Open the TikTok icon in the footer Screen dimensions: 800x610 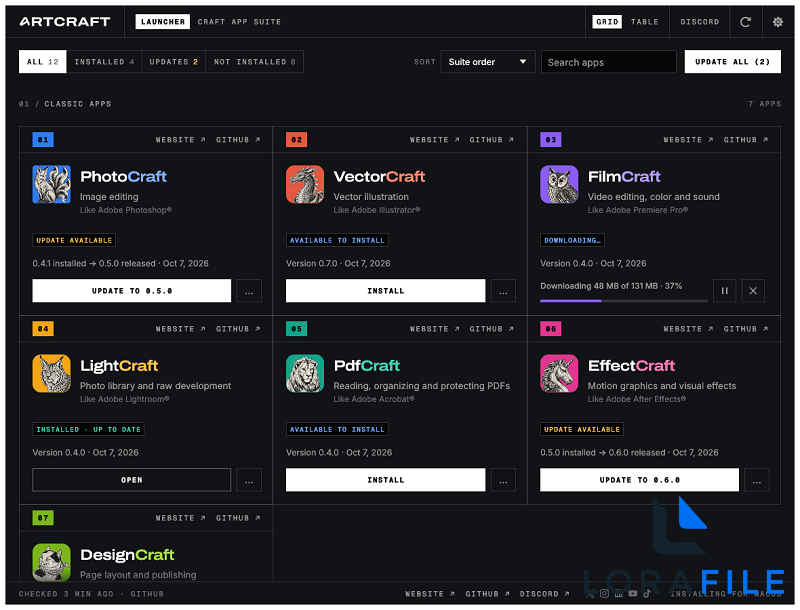pos(647,594)
